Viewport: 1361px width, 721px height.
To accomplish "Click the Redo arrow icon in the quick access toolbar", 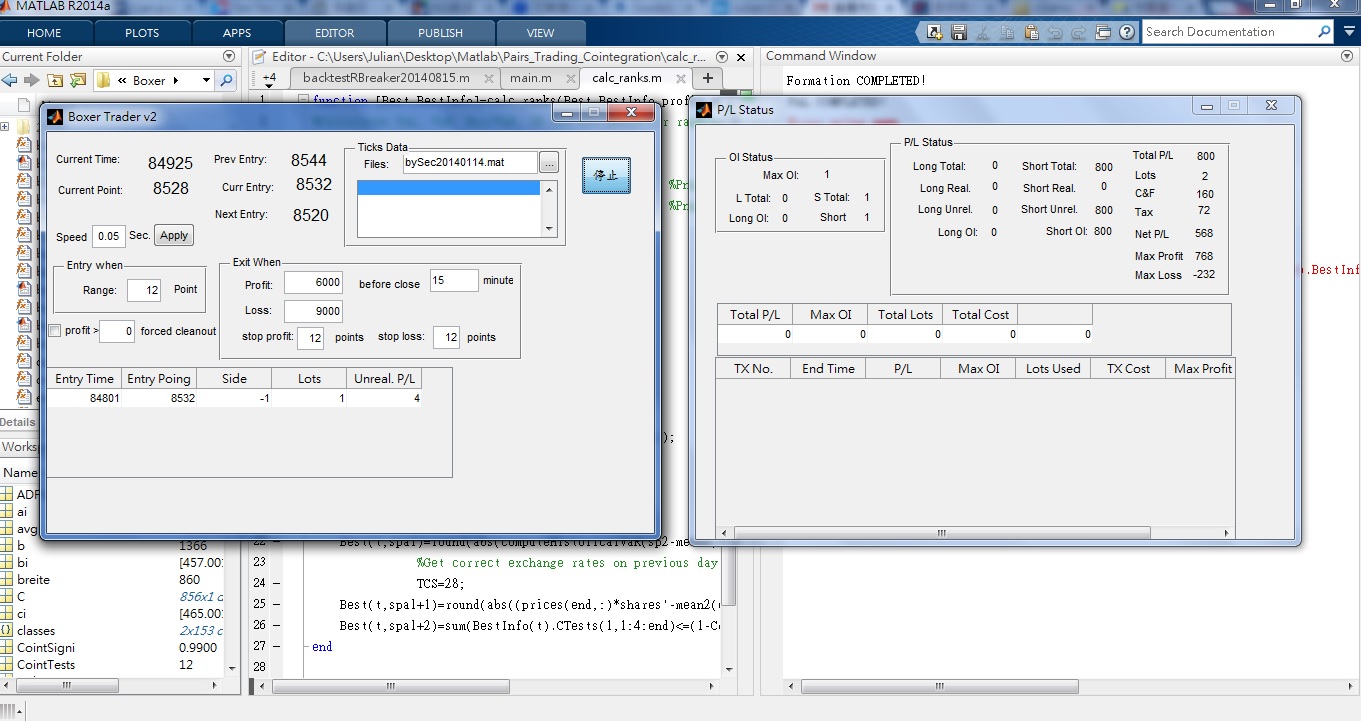I will point(1078,33).
